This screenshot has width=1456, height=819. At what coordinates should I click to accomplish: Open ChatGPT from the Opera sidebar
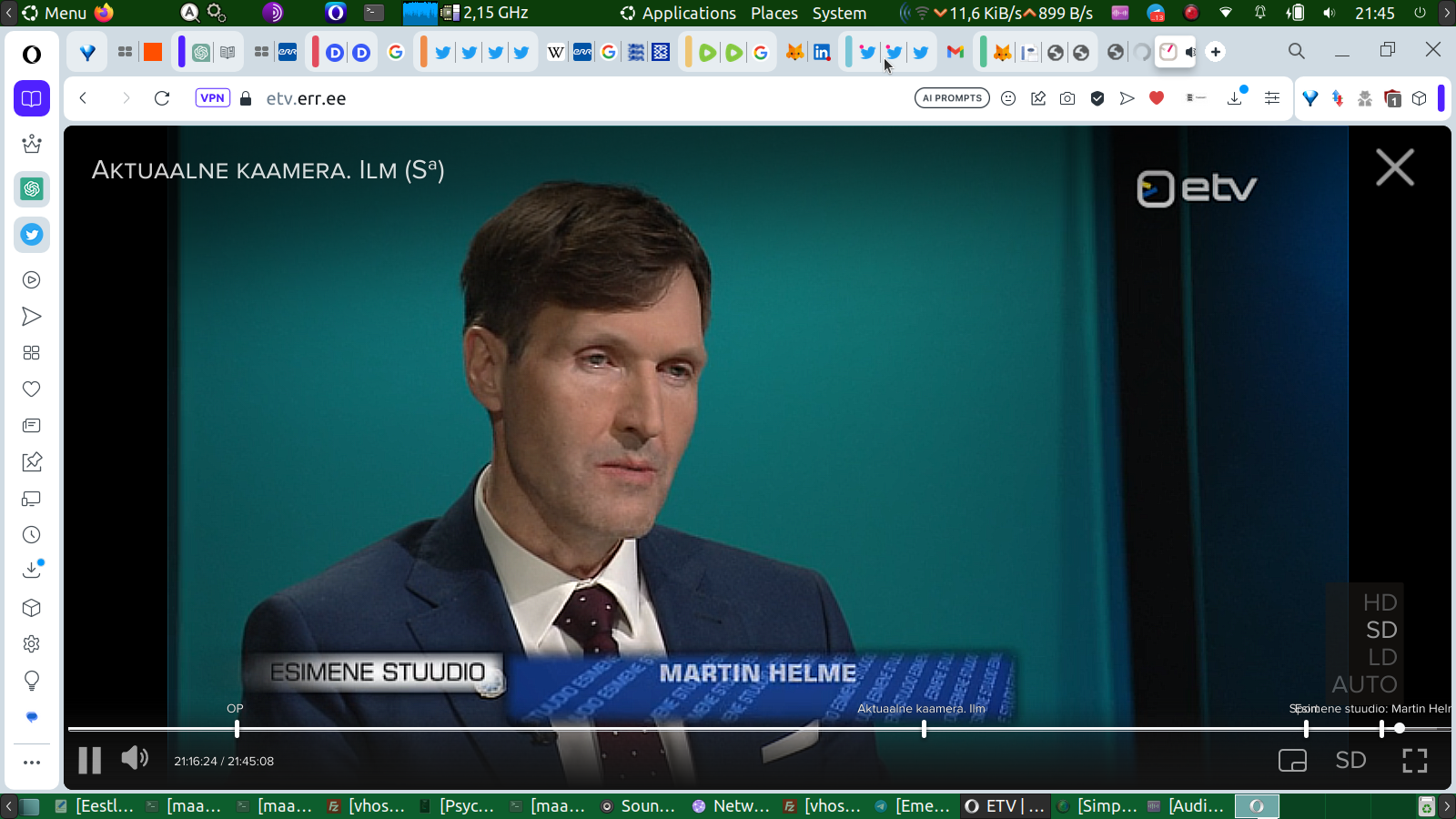click(32, 189)
